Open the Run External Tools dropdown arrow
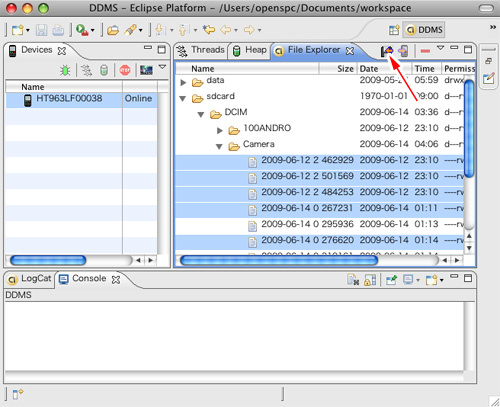Viewport: 500px width, 407px height. coord(92,31)
